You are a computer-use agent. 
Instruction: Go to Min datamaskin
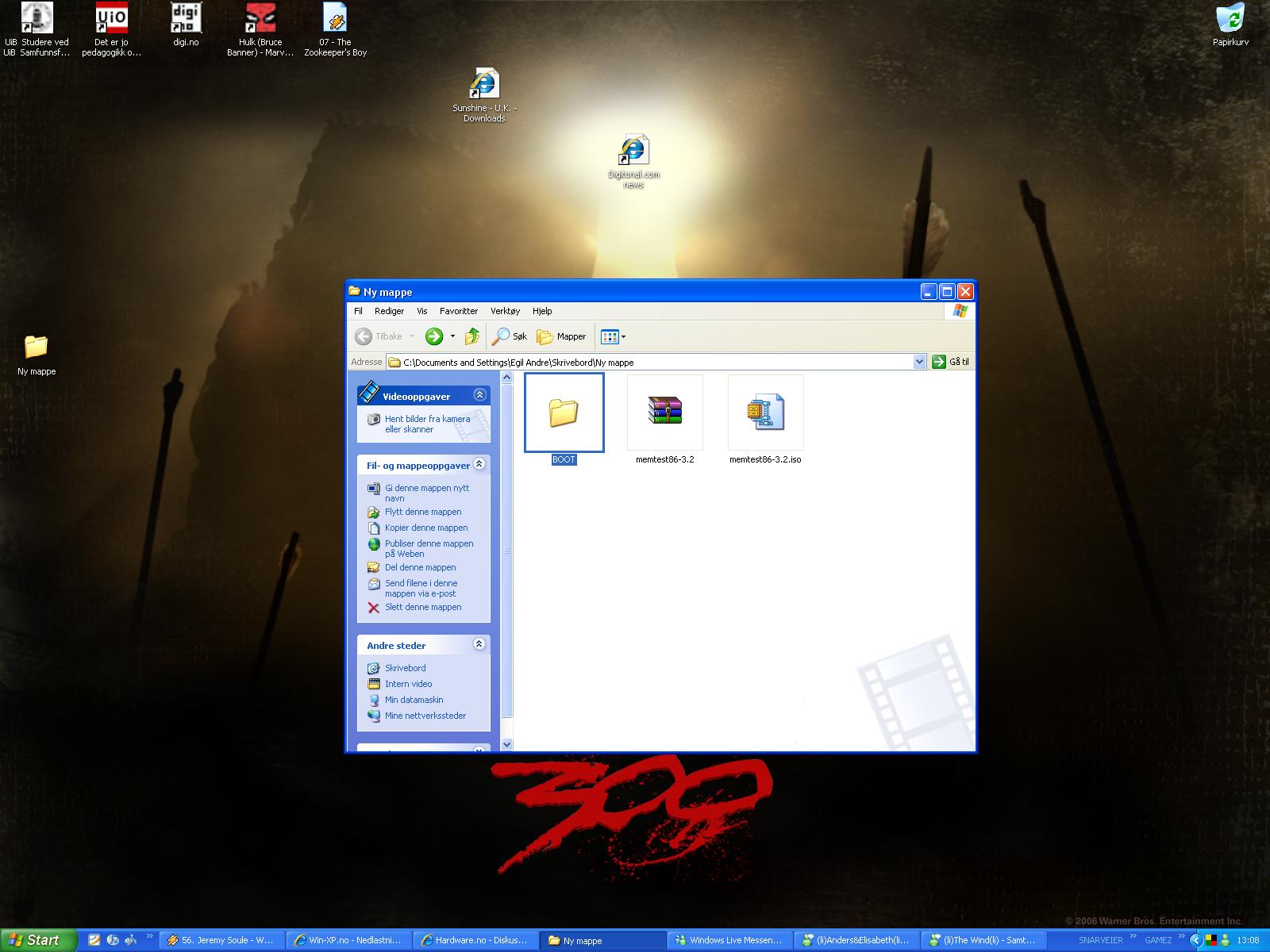pyautogui.click(x=414, y=700)
